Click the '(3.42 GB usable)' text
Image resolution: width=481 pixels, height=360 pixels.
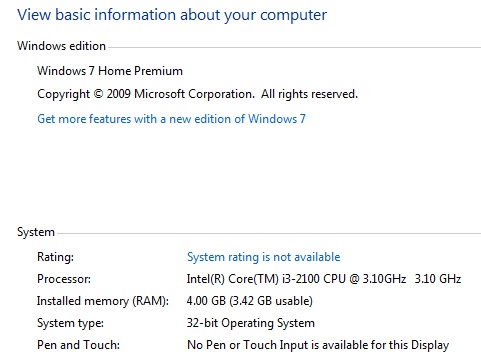[271, 301]
